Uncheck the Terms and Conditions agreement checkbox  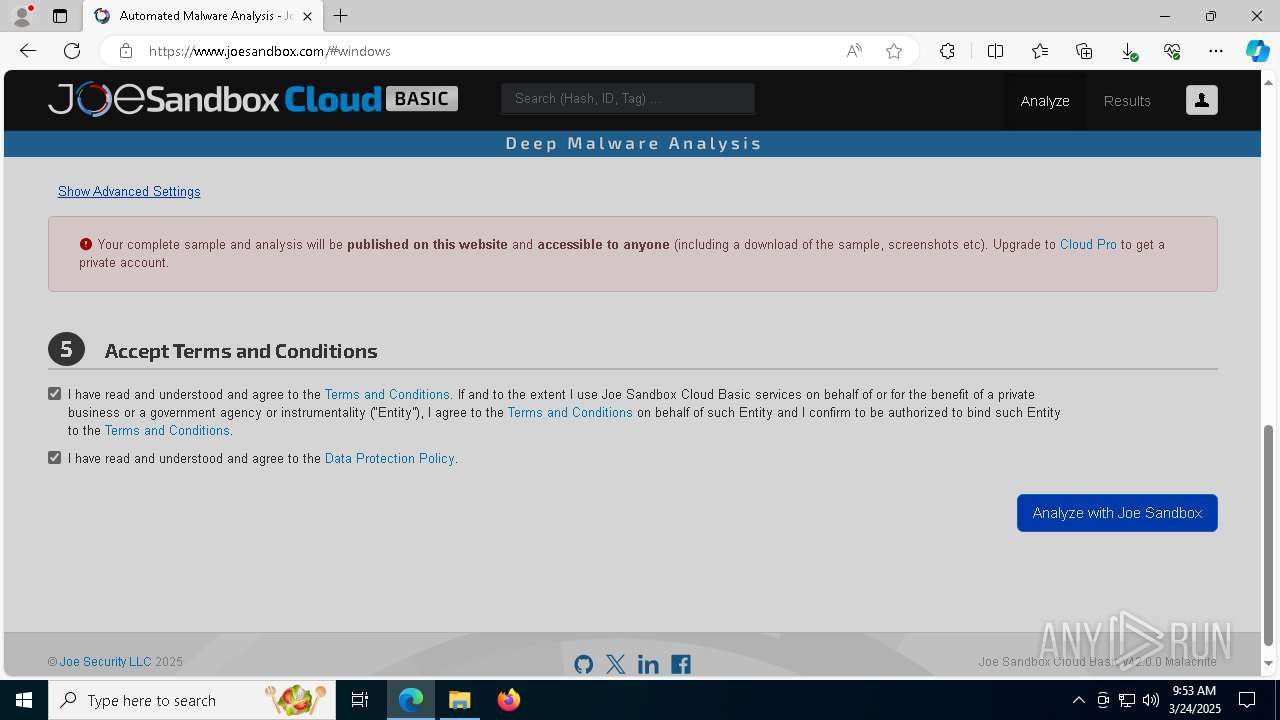(55, 394)
